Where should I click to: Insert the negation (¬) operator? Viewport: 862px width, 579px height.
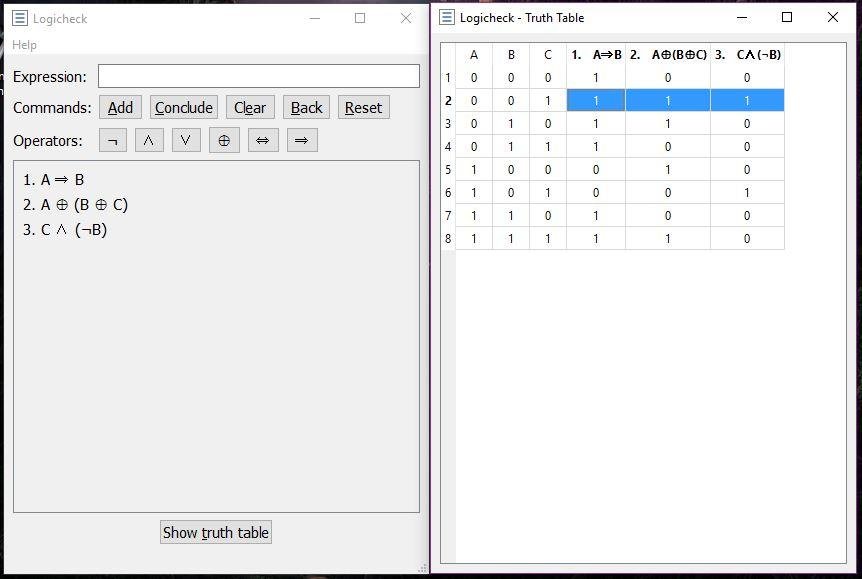tap(112, 141)
